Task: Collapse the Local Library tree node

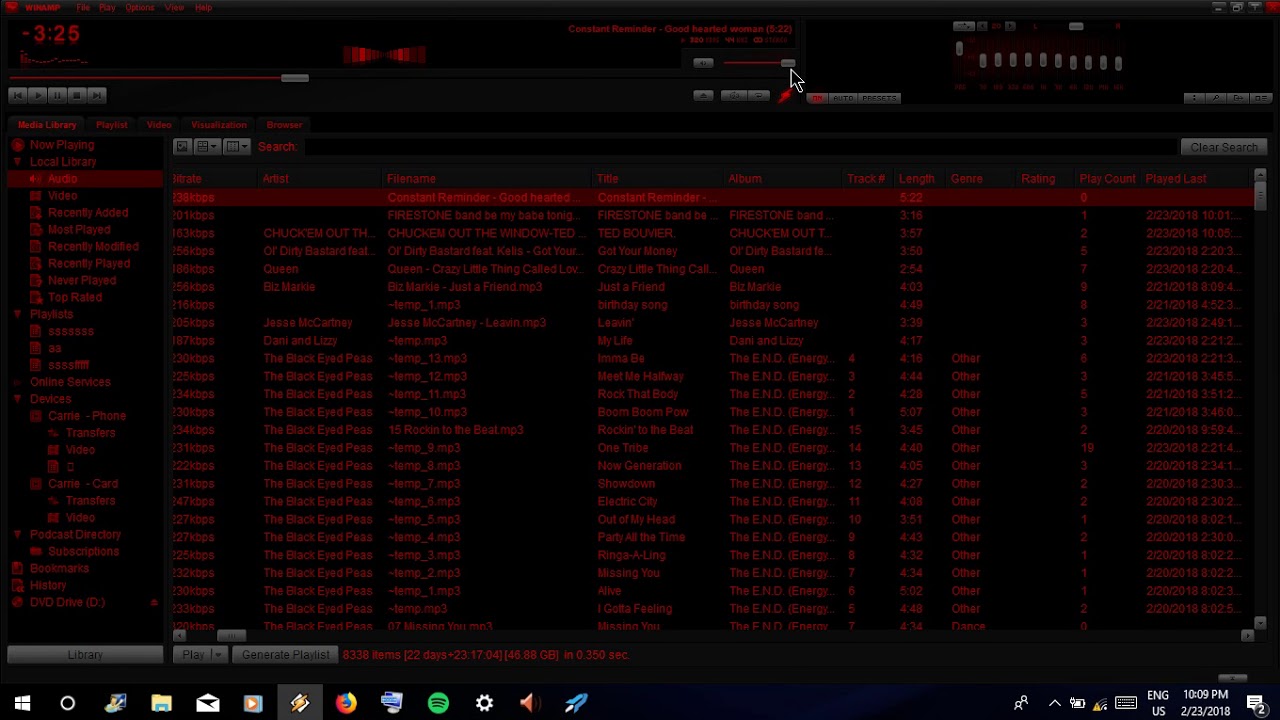Action: pyautogui.click(x=17, y=162)
